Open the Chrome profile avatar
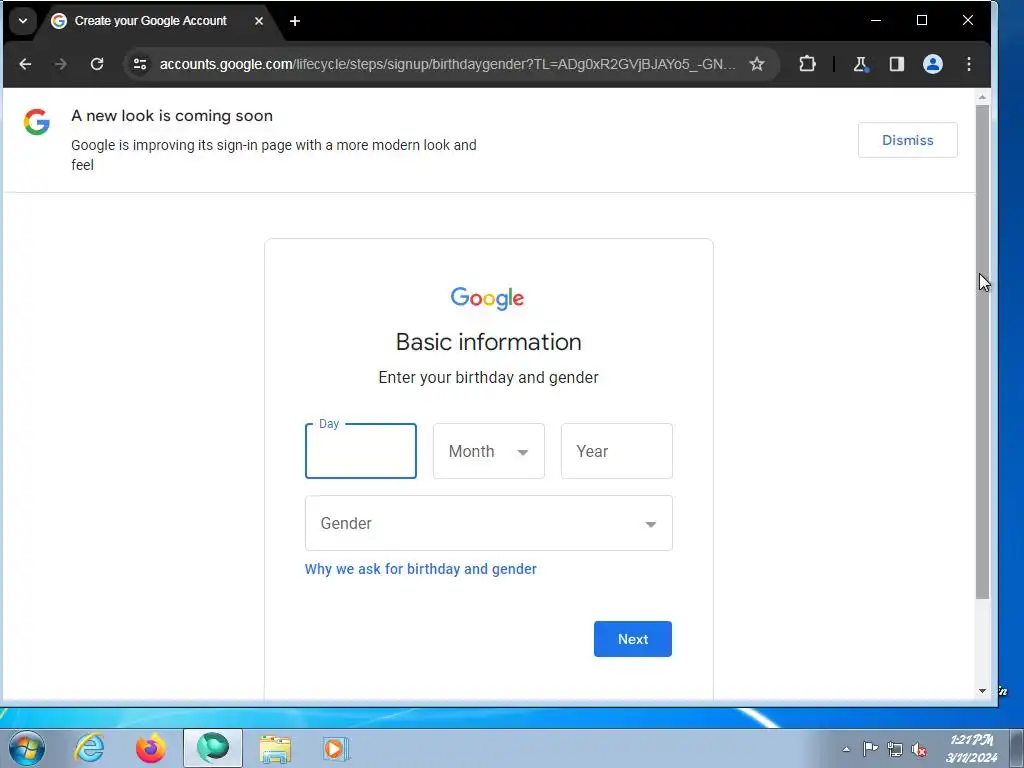Screen dimensions: 1024x768 [933, 64]
